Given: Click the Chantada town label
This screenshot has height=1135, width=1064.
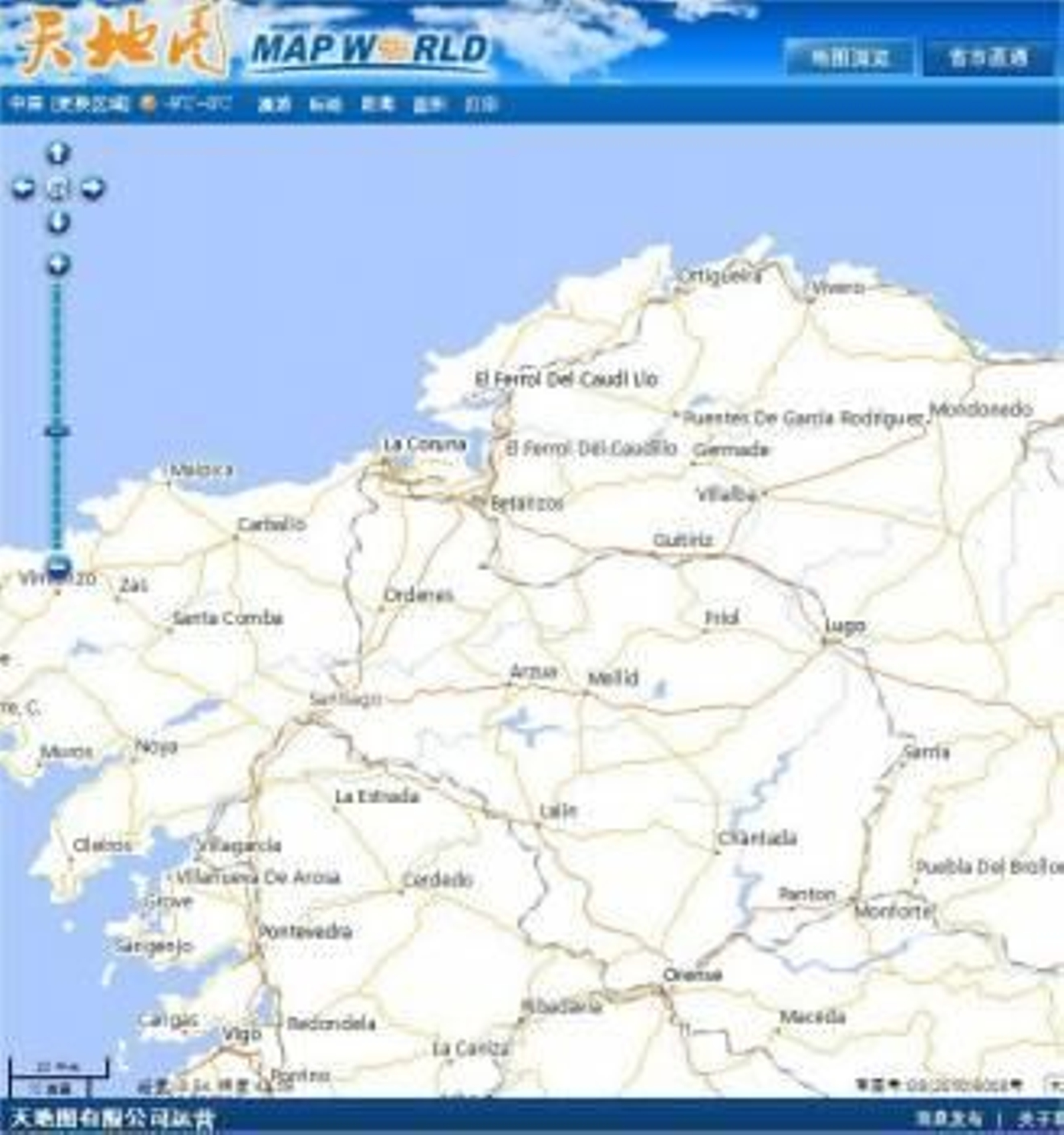Looking at the screenshot, I should pos(757,838).
